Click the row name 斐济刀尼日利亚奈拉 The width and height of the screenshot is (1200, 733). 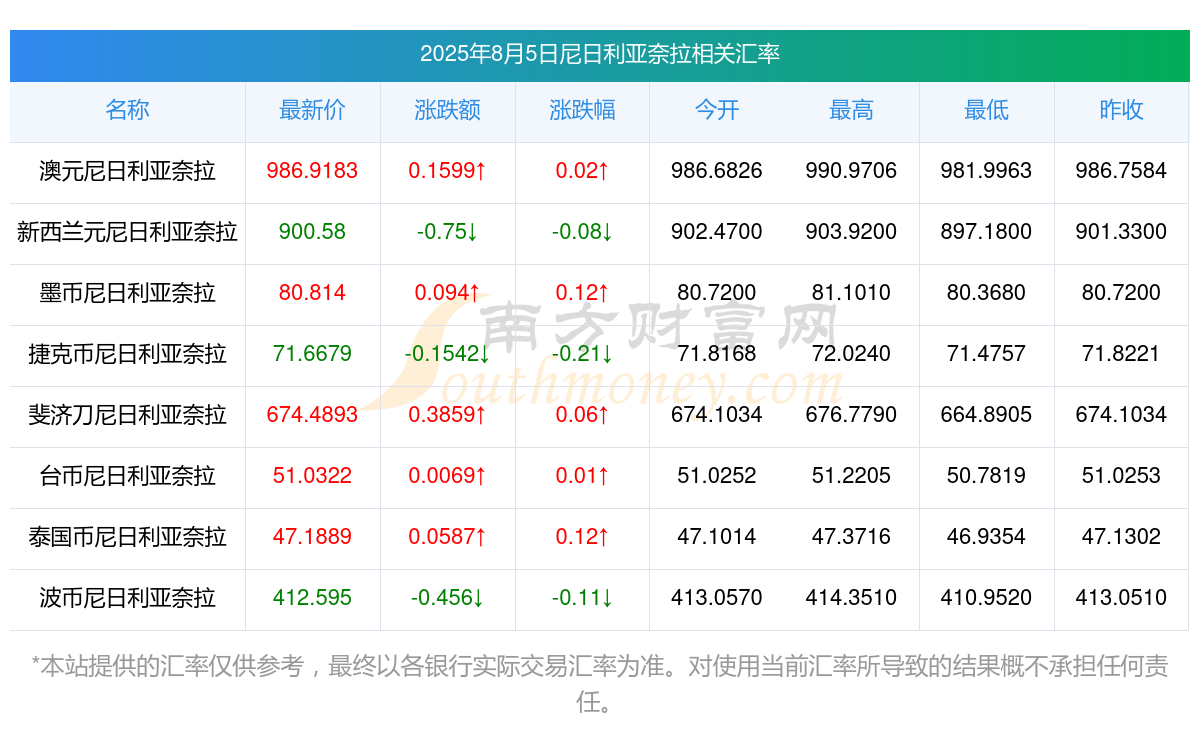click(127, 415)
